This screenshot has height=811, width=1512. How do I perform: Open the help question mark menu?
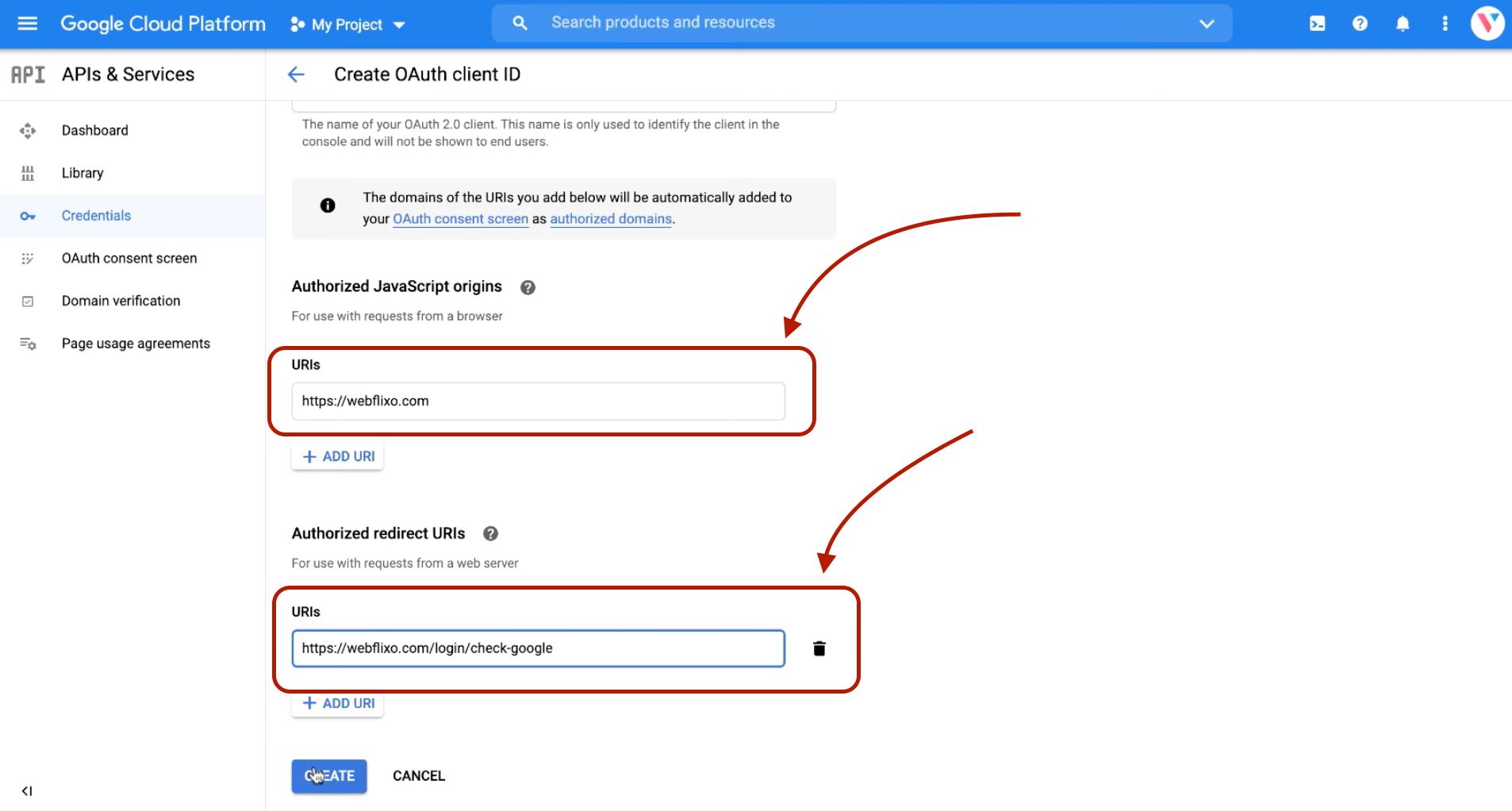pyautogui.click(x=1360, y=24)
